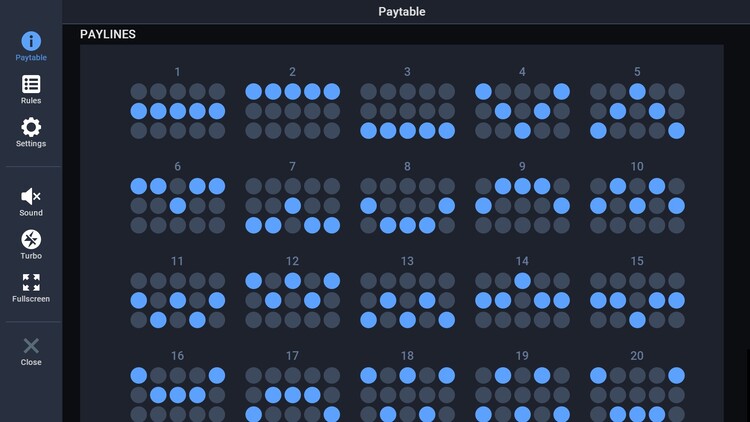
Task: Open the Rules list icon
Action: pyautogui.click(x=31, y=85)
